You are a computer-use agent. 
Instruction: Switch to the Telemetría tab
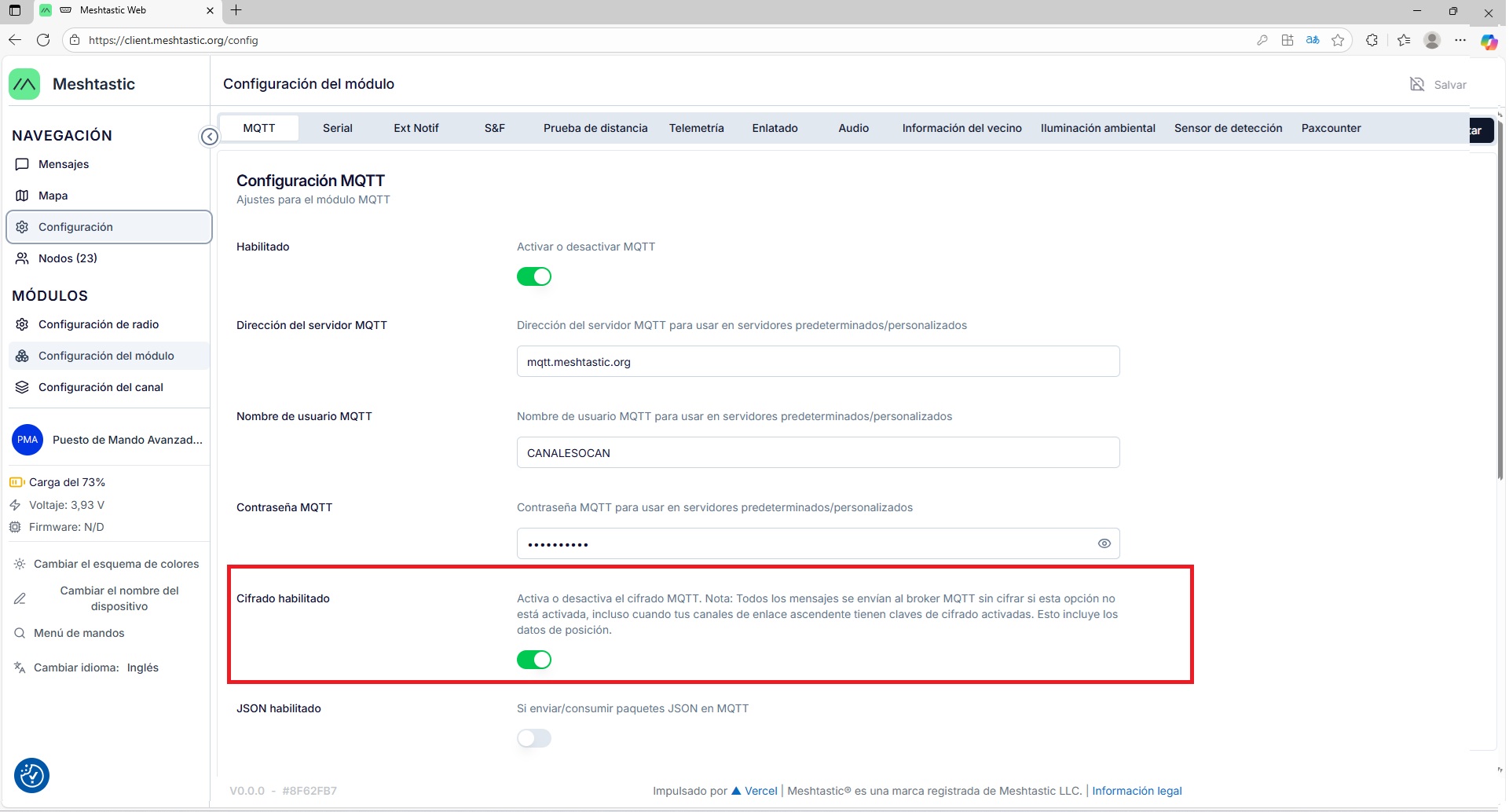pos(696,128)
